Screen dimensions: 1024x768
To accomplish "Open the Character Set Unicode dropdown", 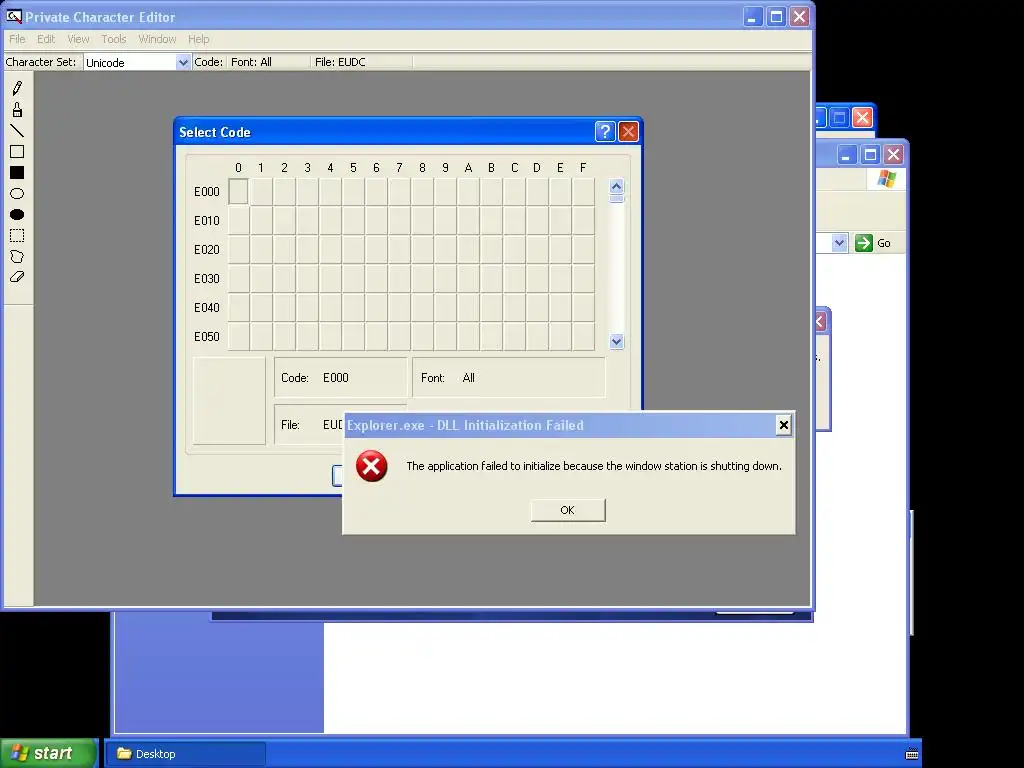I will pyautogui.click(x=183, y=62).
